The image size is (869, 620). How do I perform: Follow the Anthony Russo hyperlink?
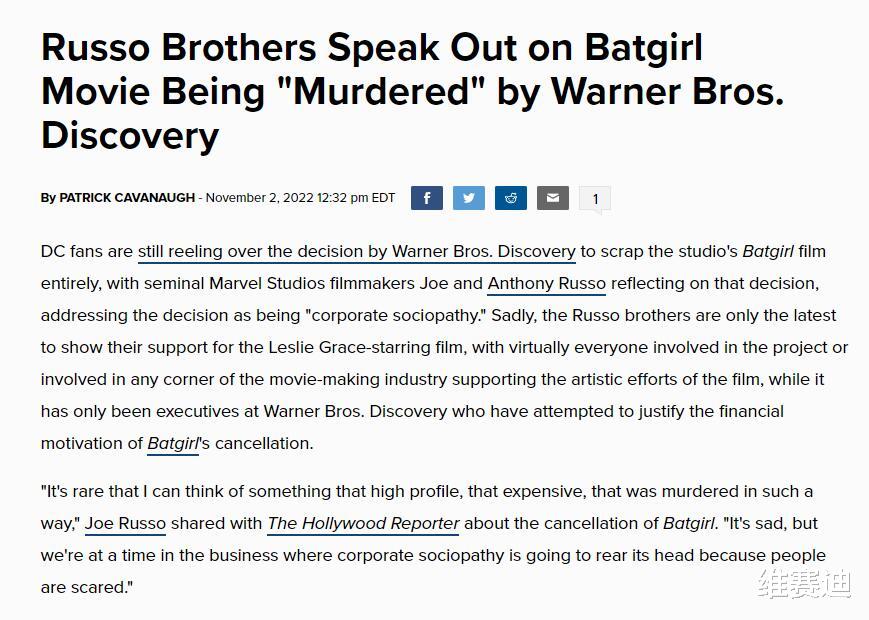pos(546,284)
